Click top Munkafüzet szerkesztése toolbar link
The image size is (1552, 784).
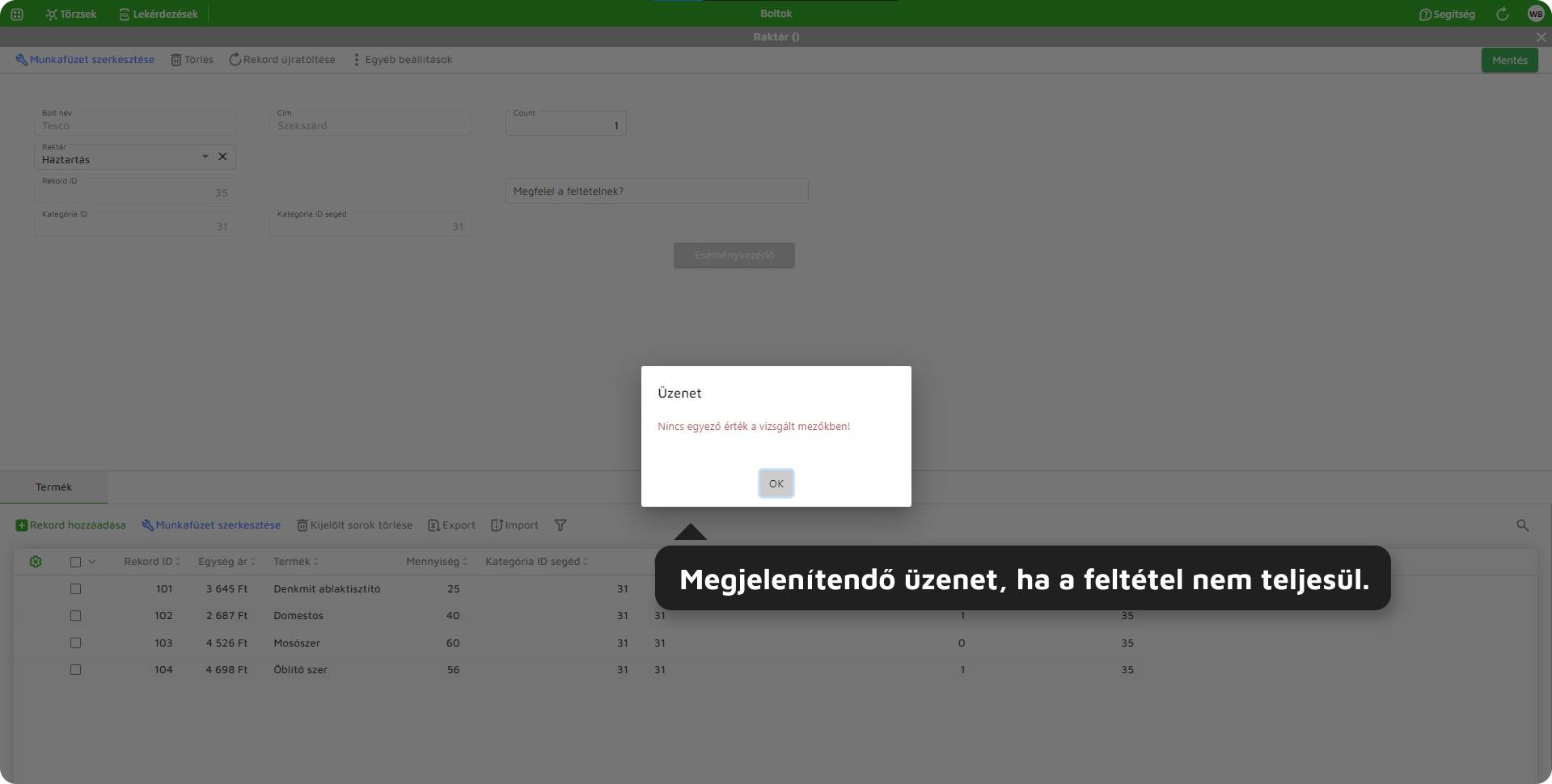85,60
